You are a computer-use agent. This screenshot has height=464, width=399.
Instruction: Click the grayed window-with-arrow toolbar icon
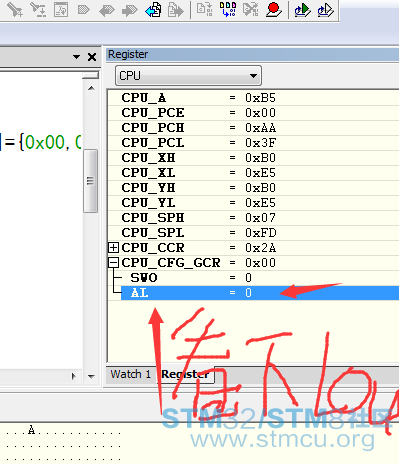(61, 9)
